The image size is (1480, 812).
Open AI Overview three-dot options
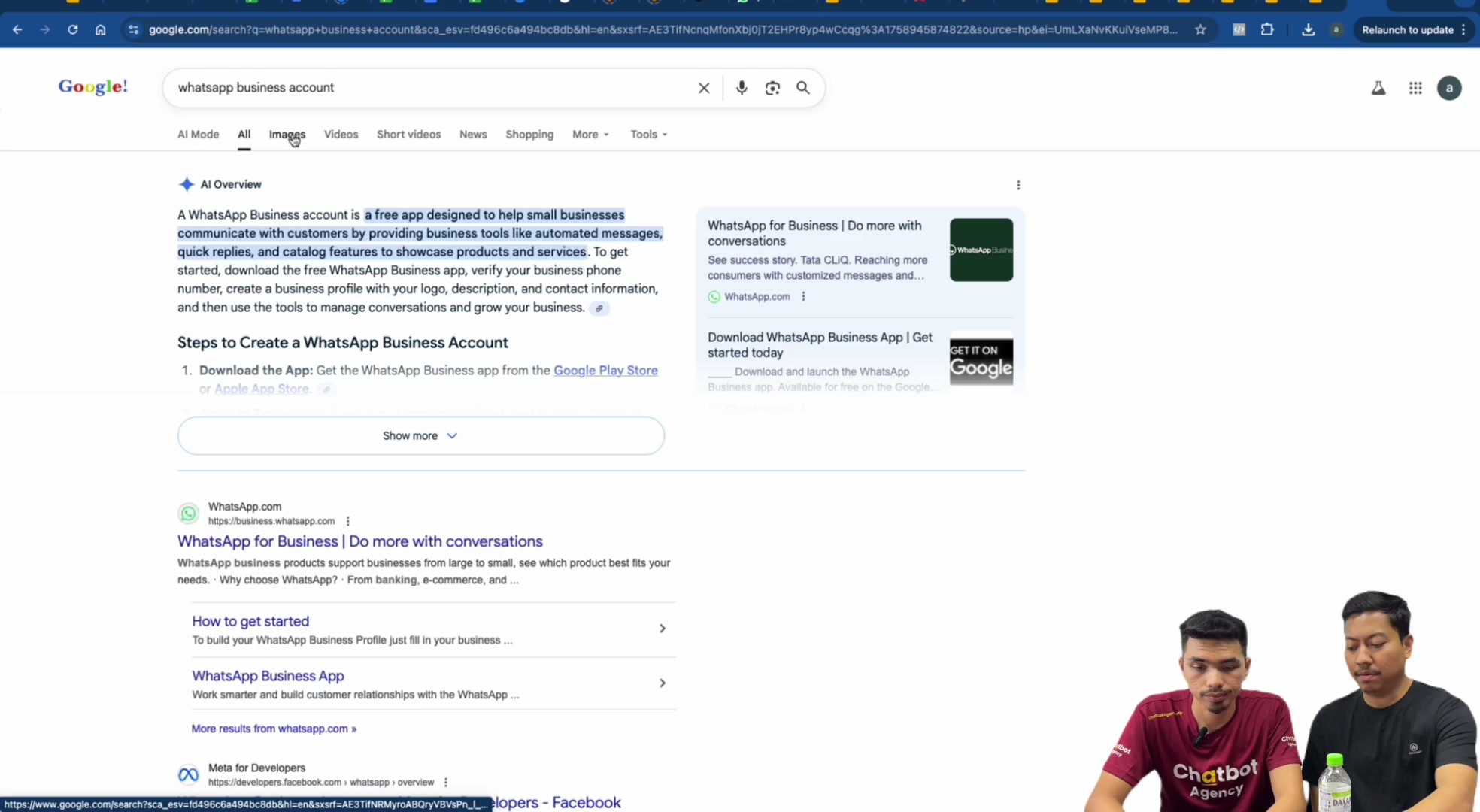tap(1018, 185)
